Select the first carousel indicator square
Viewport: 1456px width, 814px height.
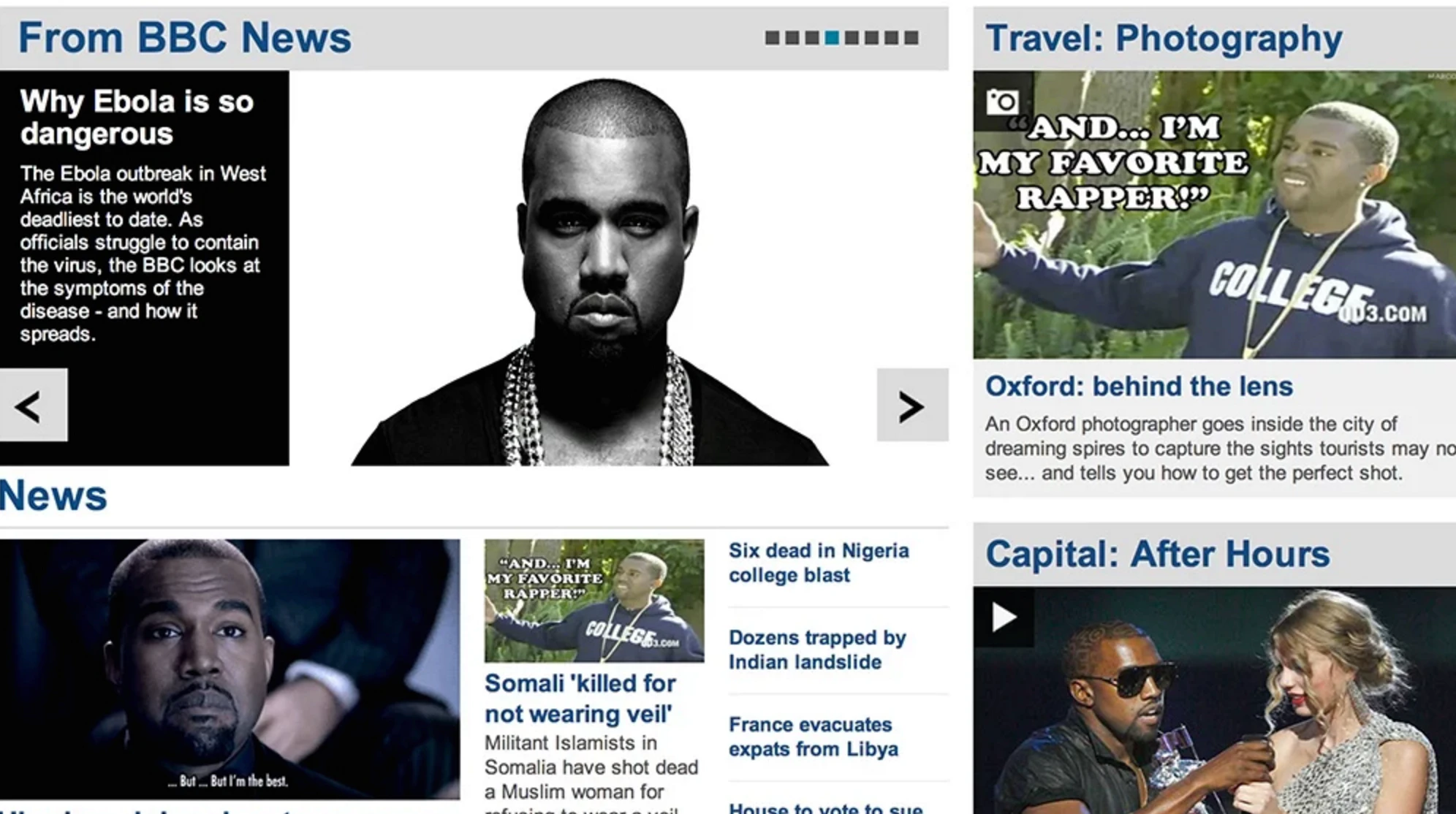click(x=772, y=38)
